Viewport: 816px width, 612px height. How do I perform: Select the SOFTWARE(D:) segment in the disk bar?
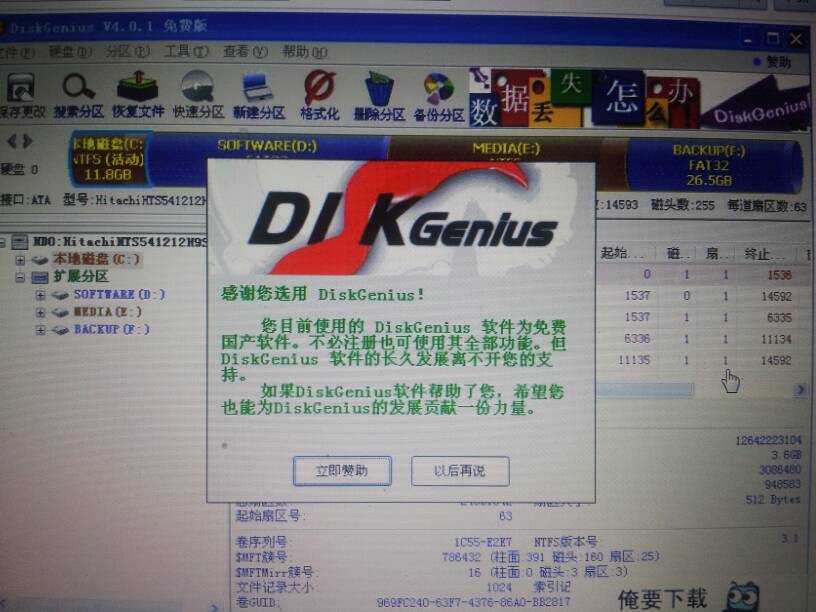267,146
